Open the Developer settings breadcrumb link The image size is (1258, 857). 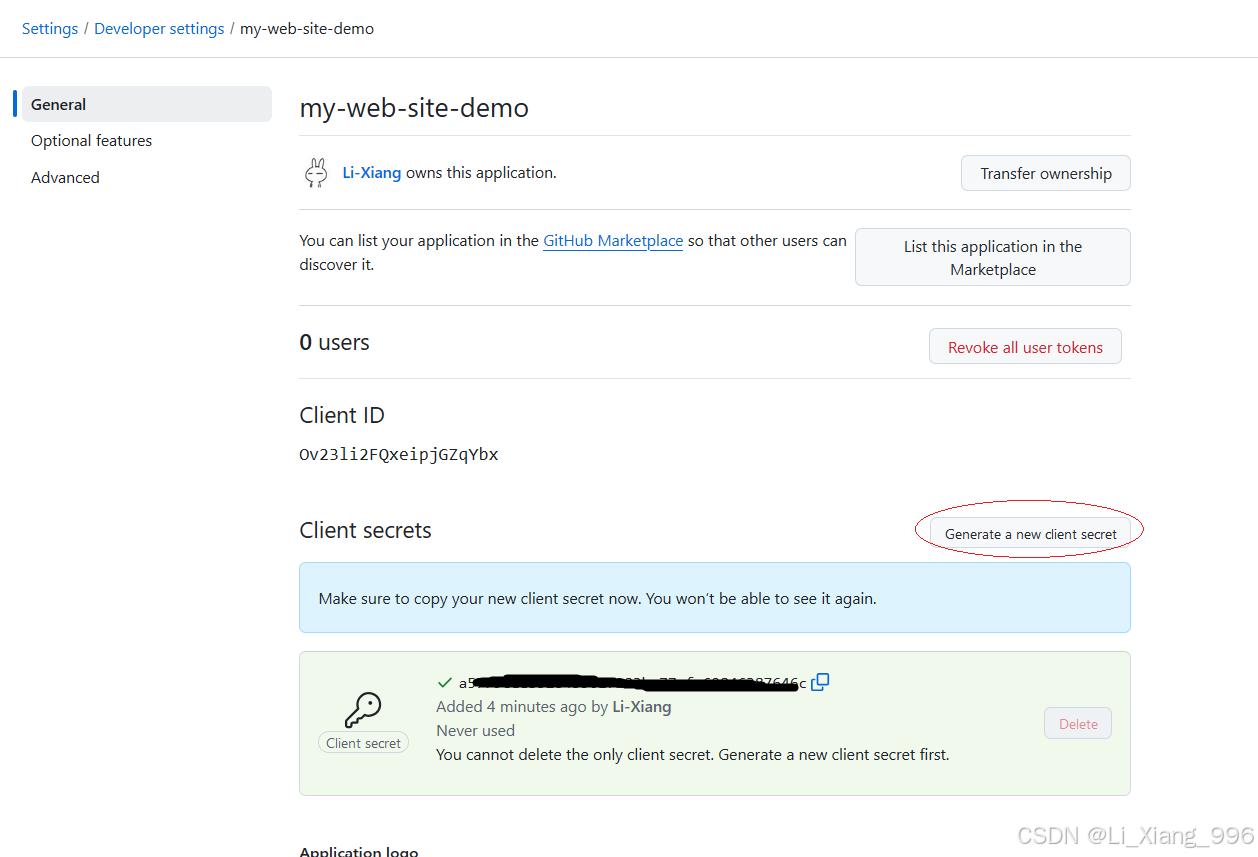point(159,29)
